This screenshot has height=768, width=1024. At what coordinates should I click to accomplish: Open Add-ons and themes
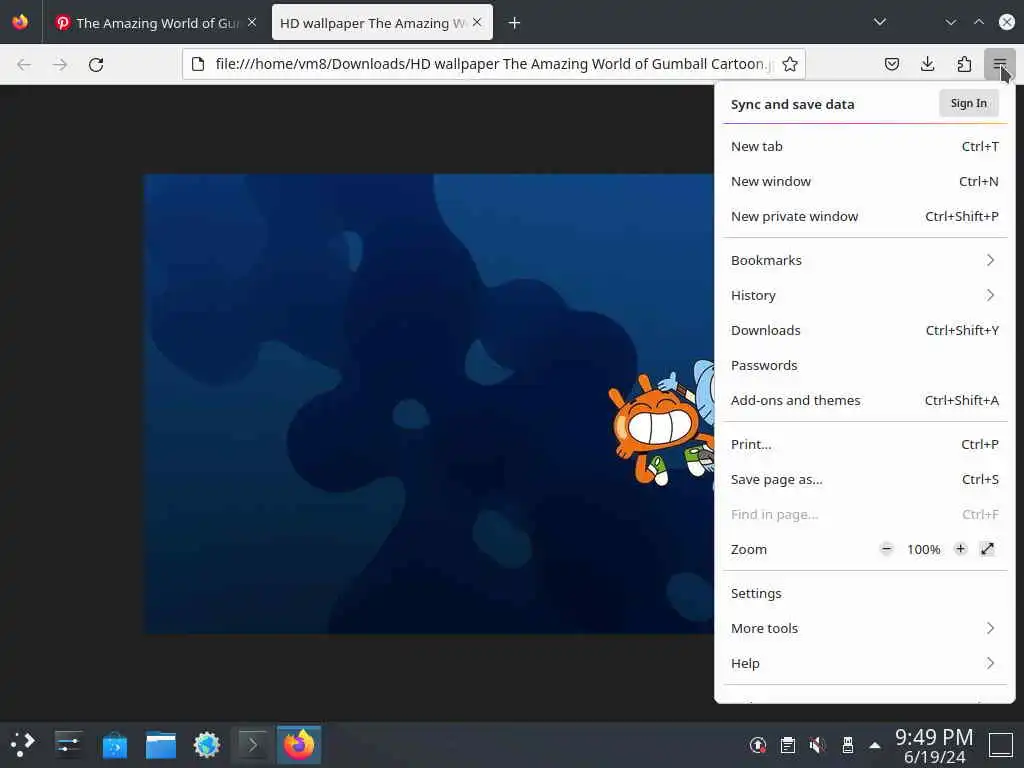(865, 400)
